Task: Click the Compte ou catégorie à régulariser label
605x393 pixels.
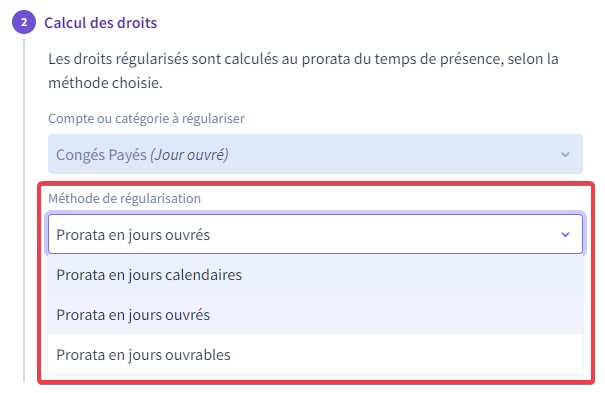Action: pos(146,118)
